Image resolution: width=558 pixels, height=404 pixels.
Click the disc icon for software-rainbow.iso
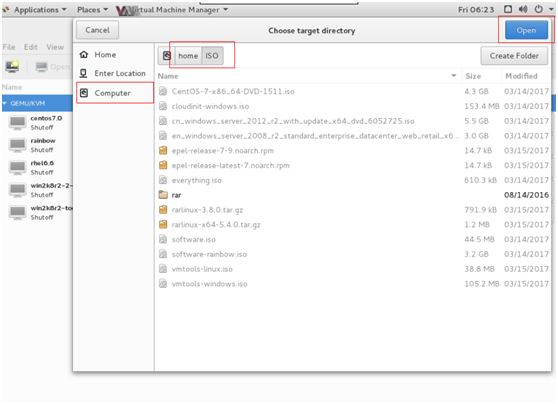tap(163, 254)
